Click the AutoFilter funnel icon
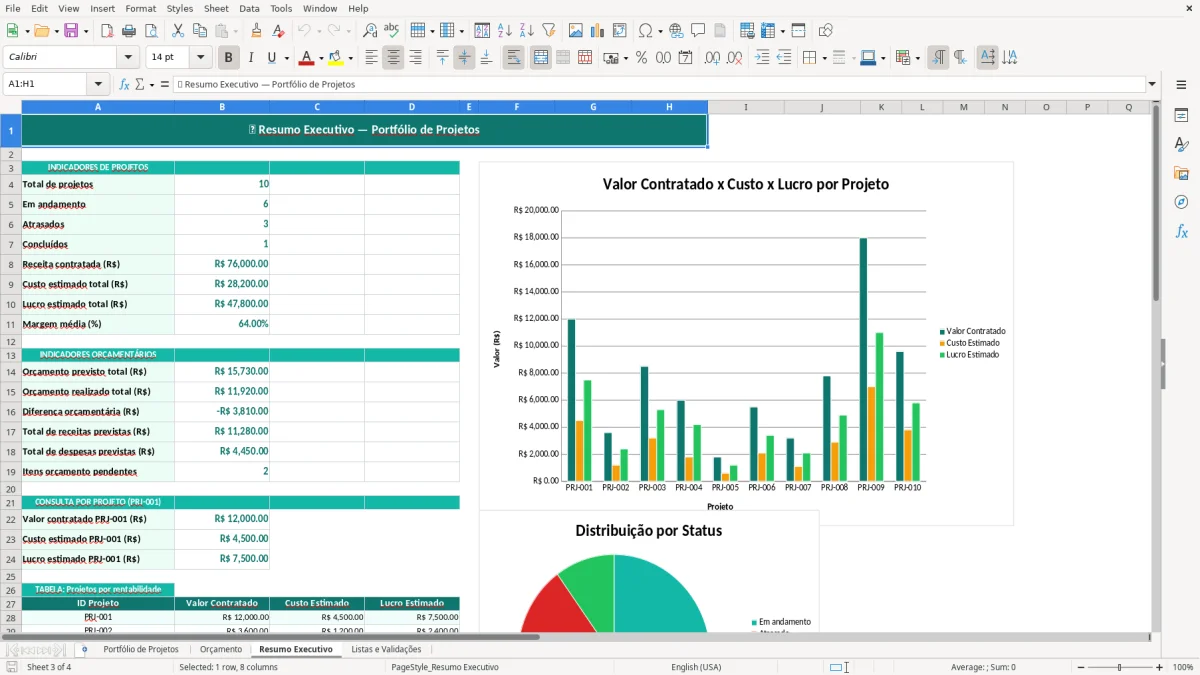This screenshot has height=675, width=1200. click(x=548, y=31)
